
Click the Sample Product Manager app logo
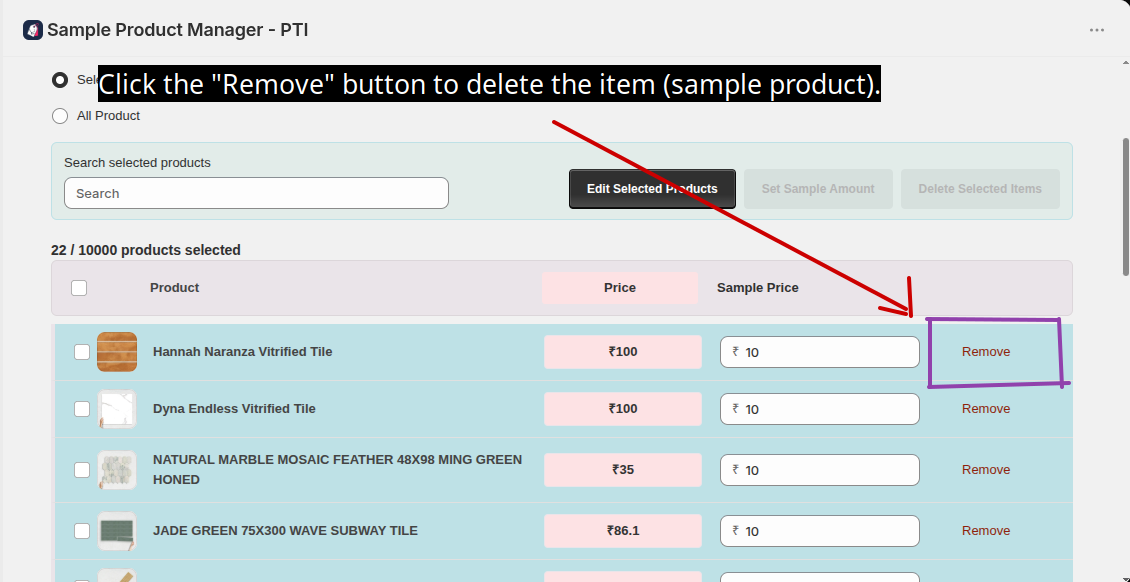(x=32, y=30)
